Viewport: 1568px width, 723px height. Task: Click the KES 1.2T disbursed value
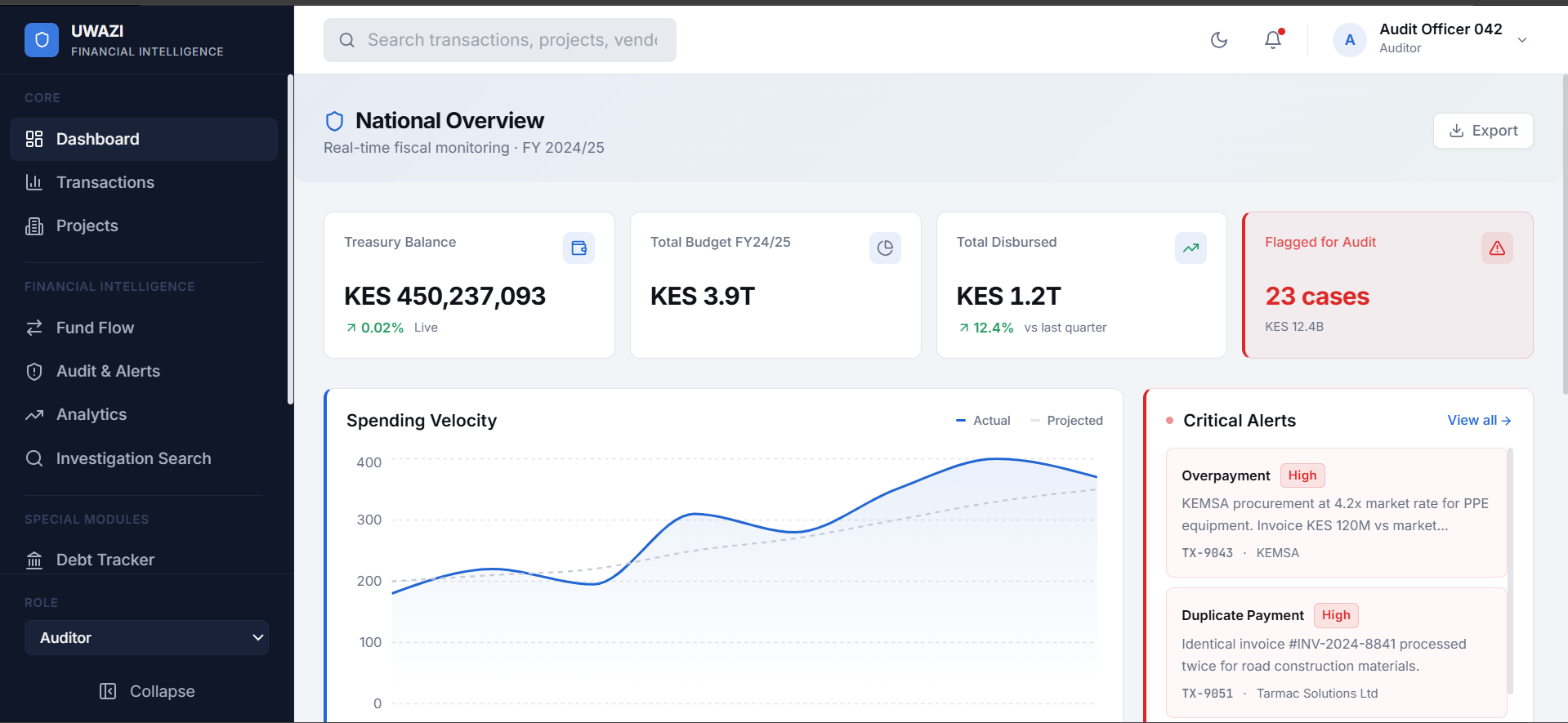pyautogui.click(x=1008, y=296)
